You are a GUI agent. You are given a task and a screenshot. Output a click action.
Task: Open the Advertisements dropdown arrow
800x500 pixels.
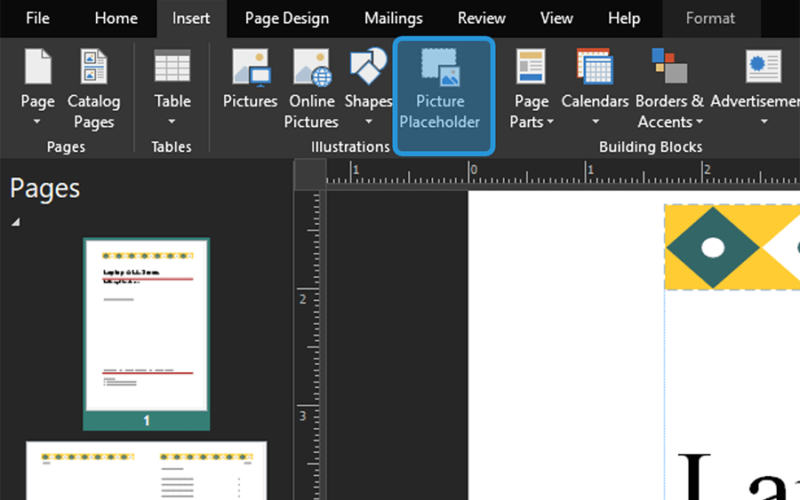coord(764,121)
